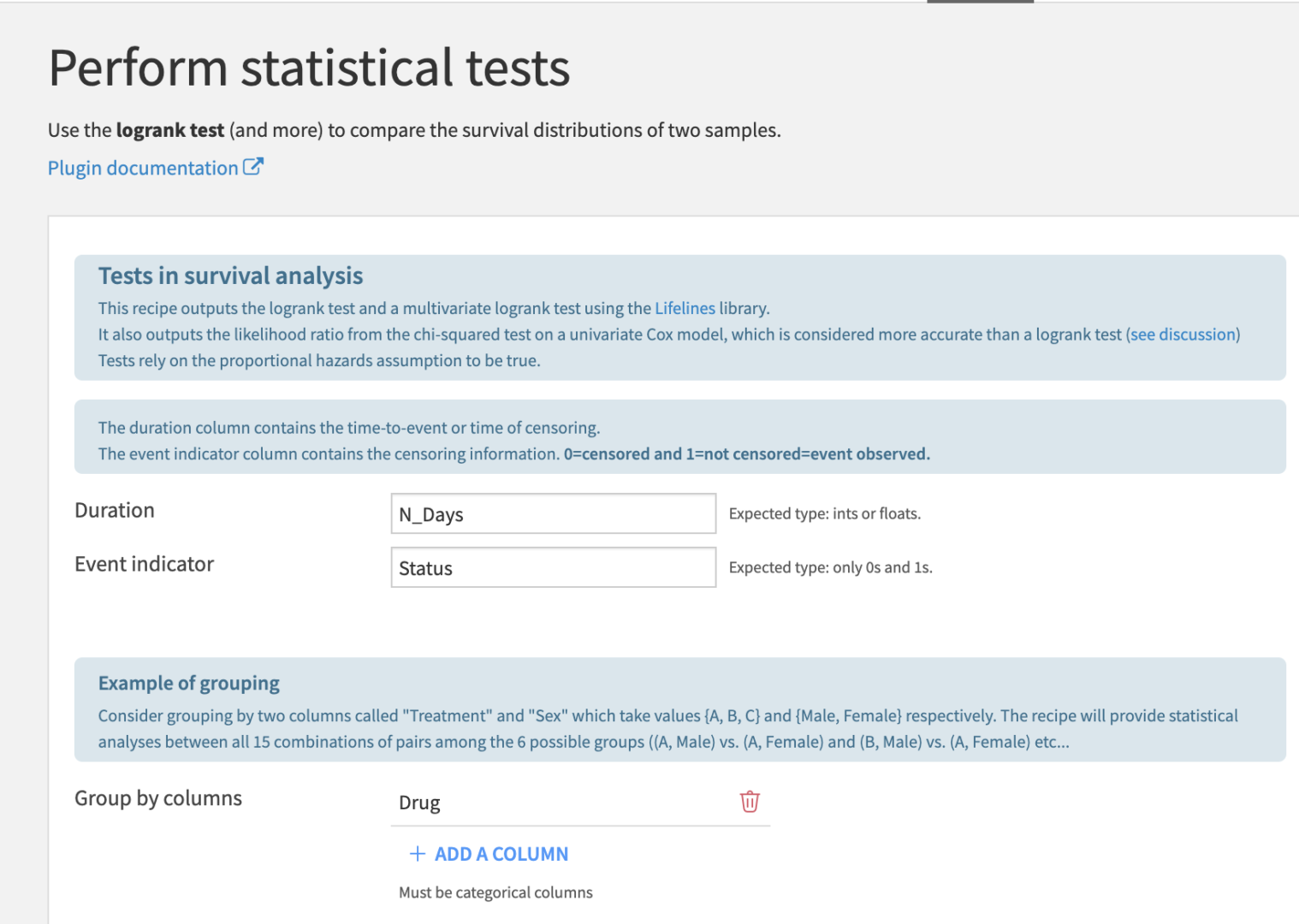Edit the Event indicator field showing Status
Screen dimensions: 1299x924
click(x=553, y=567)
